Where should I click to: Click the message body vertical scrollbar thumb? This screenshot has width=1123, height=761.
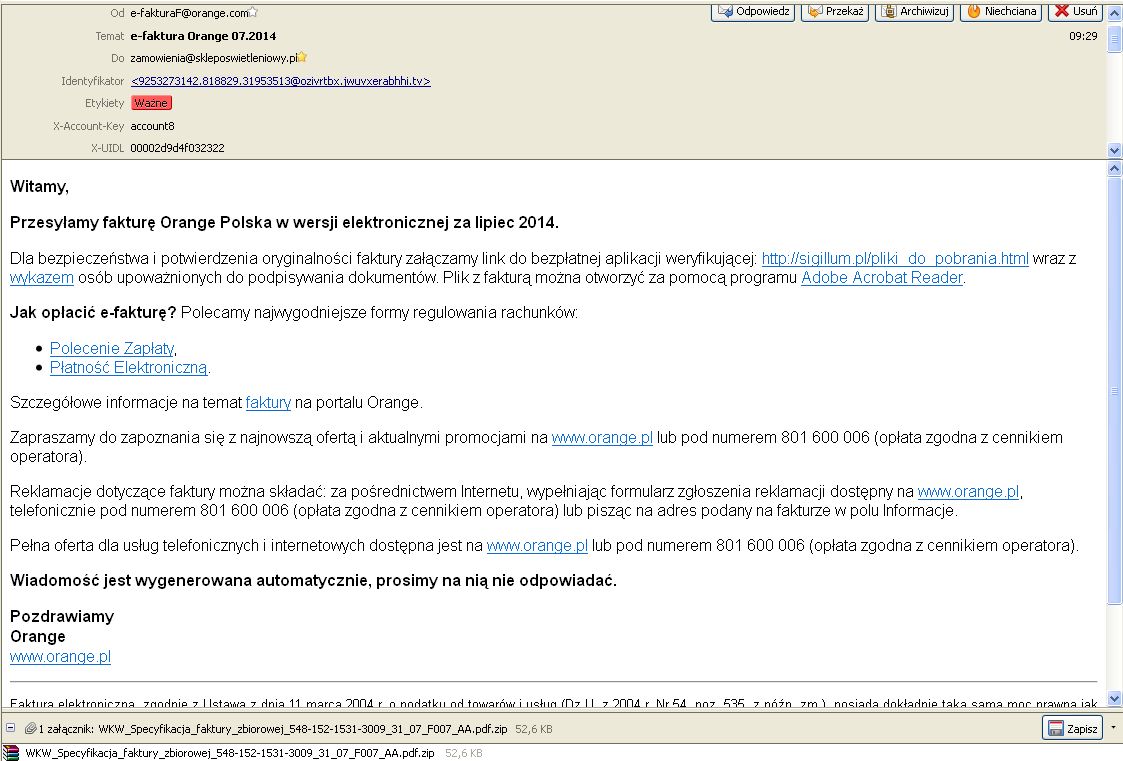[1114, 391]
